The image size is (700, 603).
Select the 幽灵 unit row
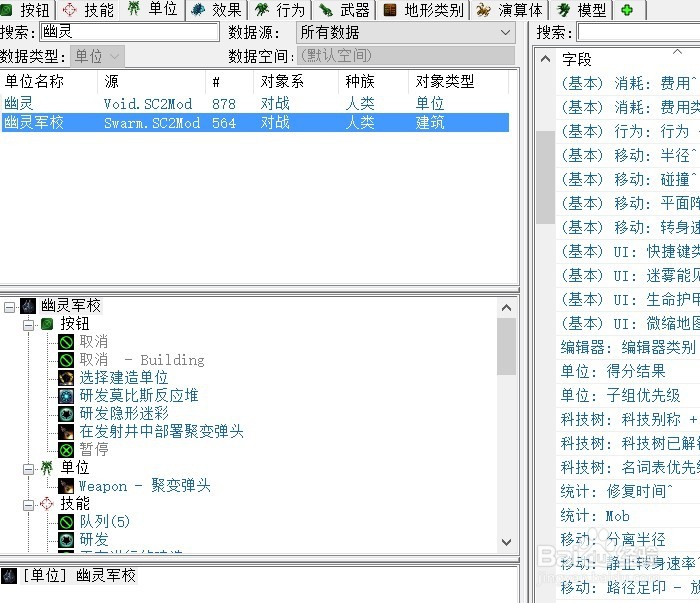coord(254,104)
